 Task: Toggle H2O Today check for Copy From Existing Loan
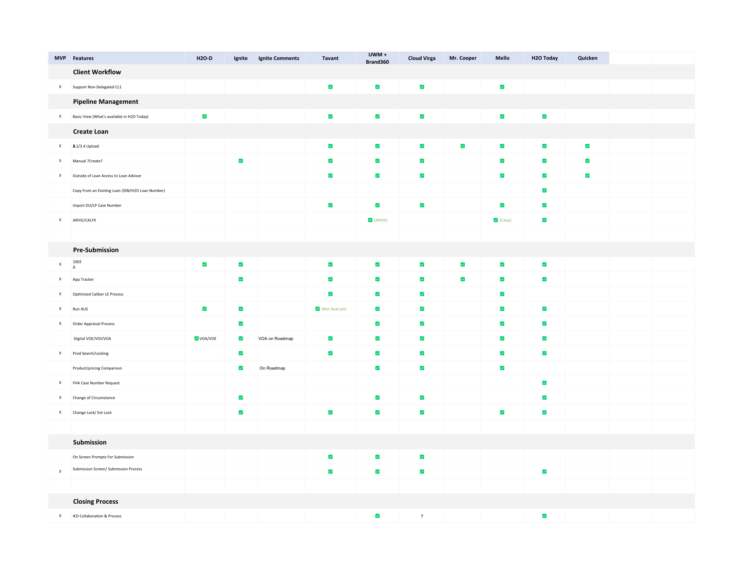tap(544, 190)
